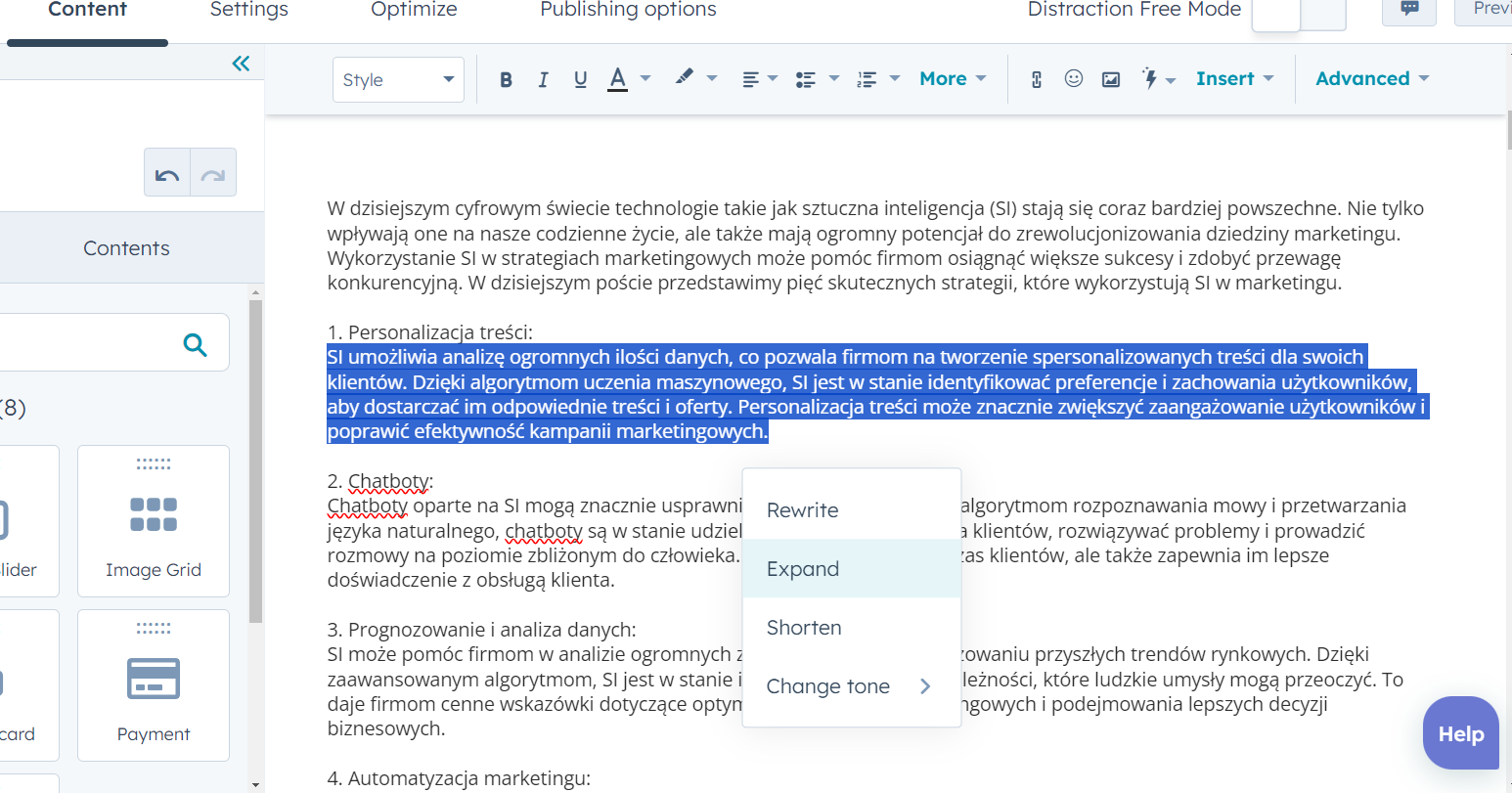
Task: Click the bulleted list icon
Action: pyautogui.click(x=805, y=79)
